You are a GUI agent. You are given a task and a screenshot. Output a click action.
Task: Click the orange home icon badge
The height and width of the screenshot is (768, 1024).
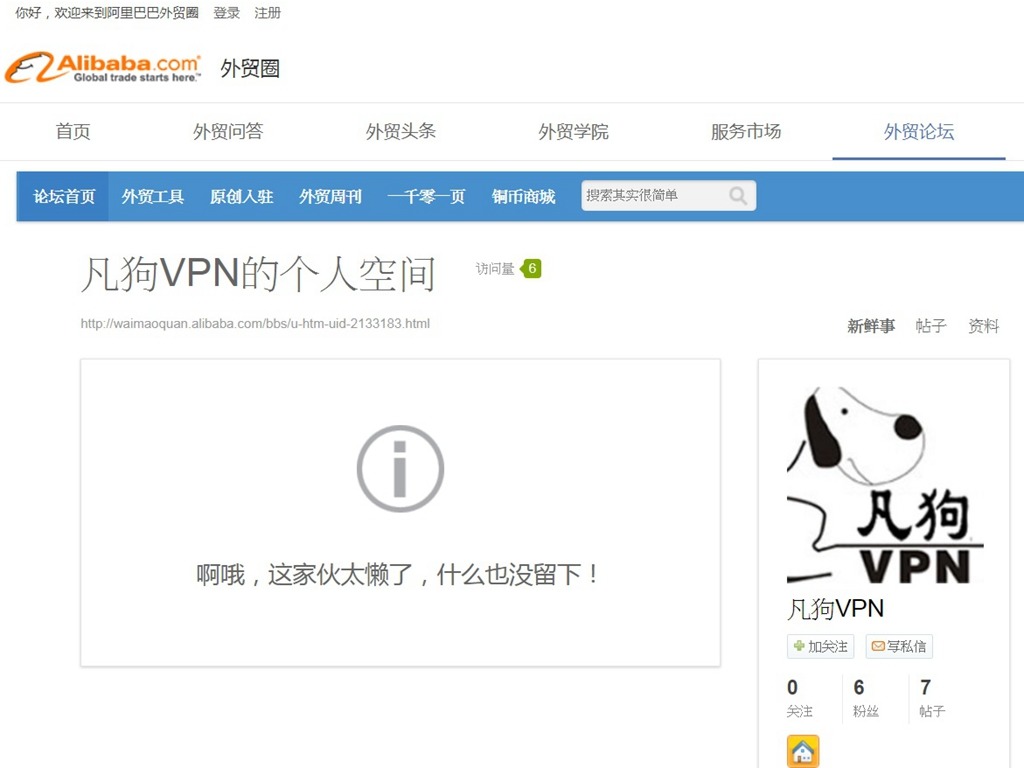tap(803, 751)
